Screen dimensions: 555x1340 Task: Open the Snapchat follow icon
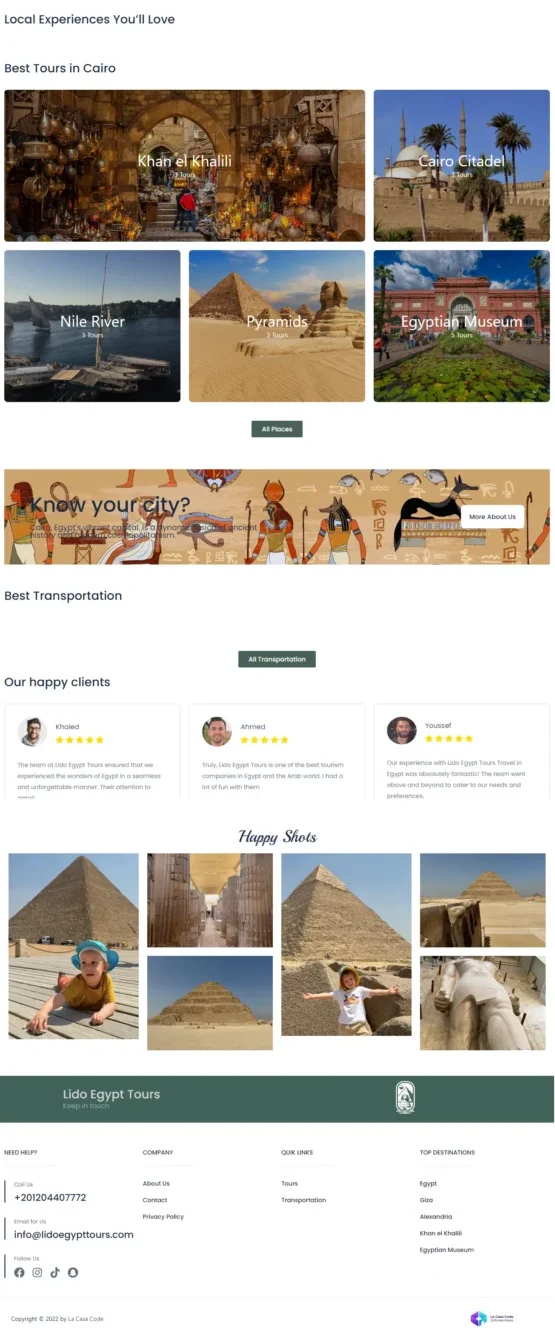[x=73, y=1273]
